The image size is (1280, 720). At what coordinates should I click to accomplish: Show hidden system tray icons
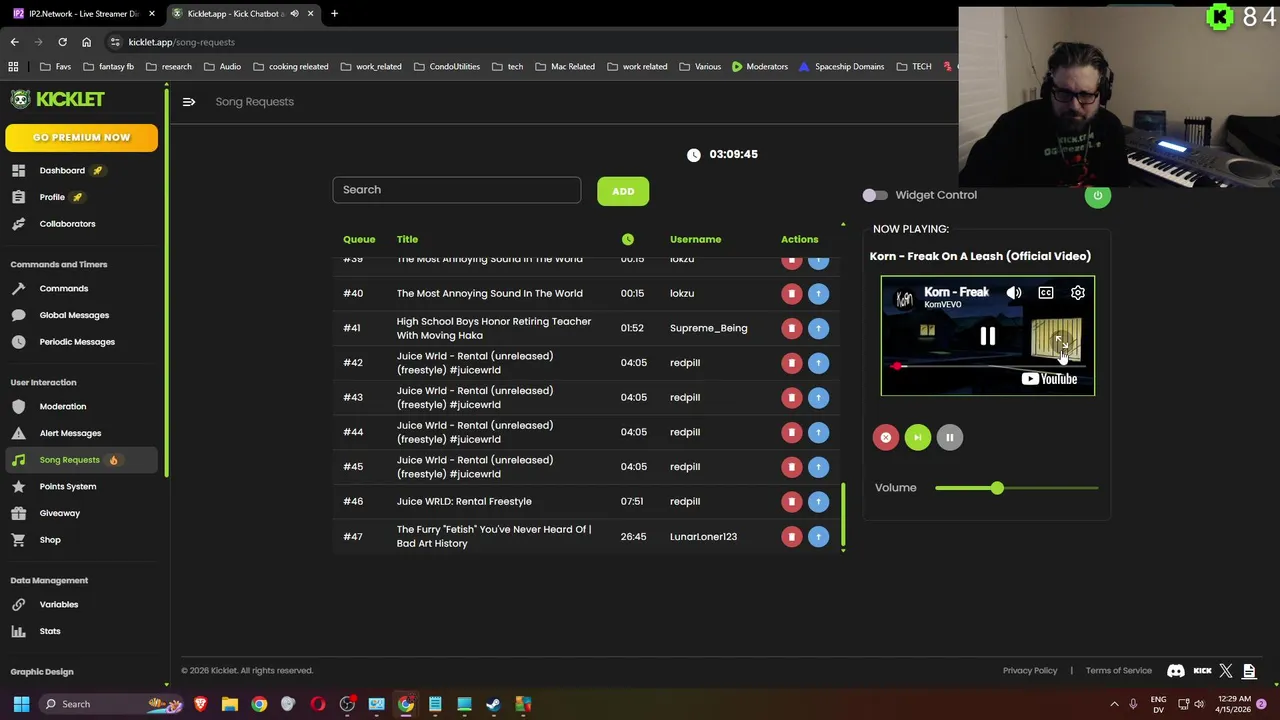tap(1114, 704)
